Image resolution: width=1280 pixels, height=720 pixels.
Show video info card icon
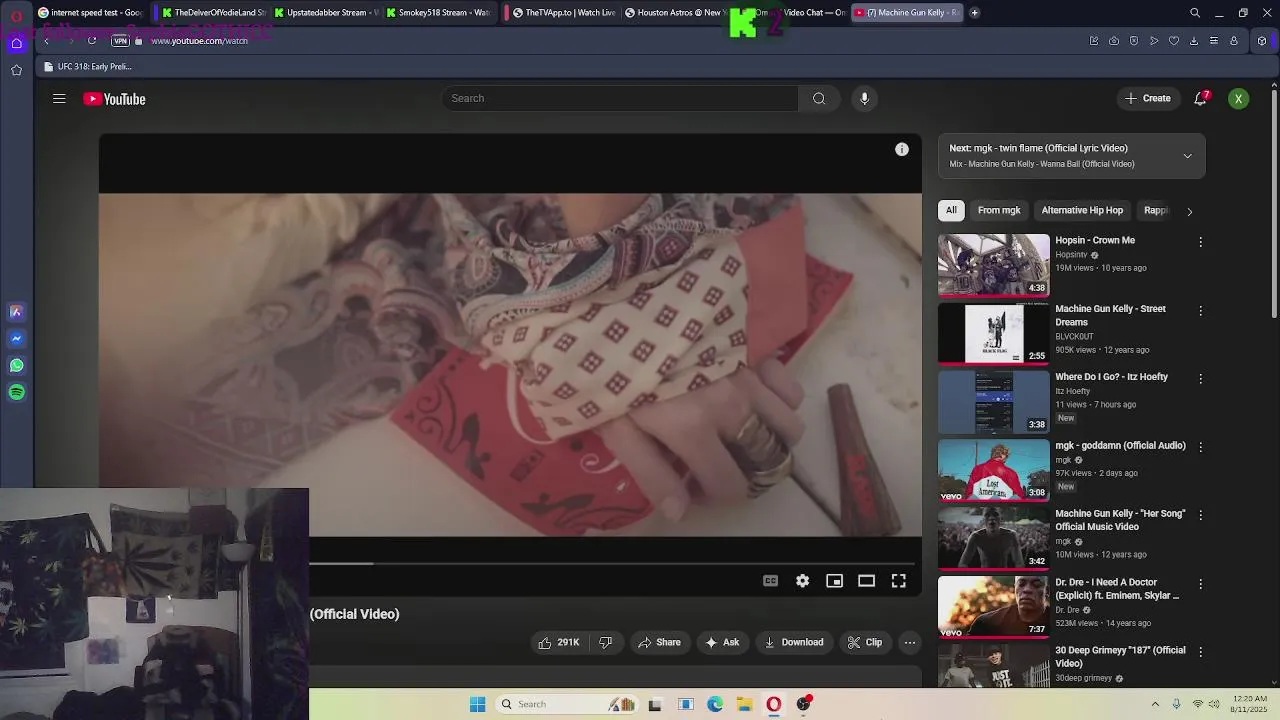point(902,149)
